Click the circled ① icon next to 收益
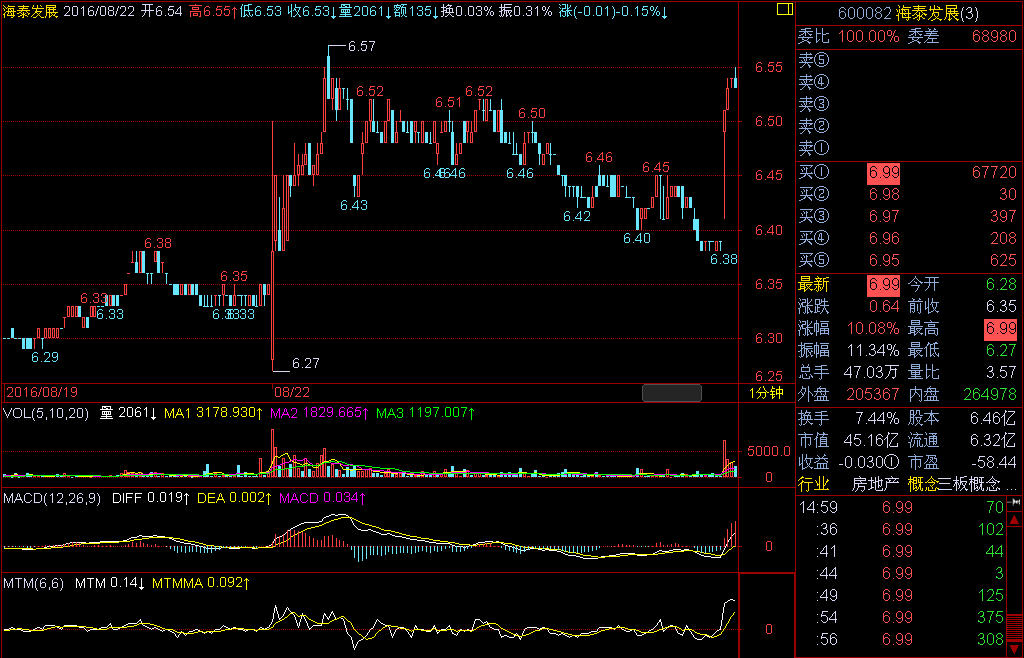The height and width of the screenshot is (658, 1024). [889, 463]
